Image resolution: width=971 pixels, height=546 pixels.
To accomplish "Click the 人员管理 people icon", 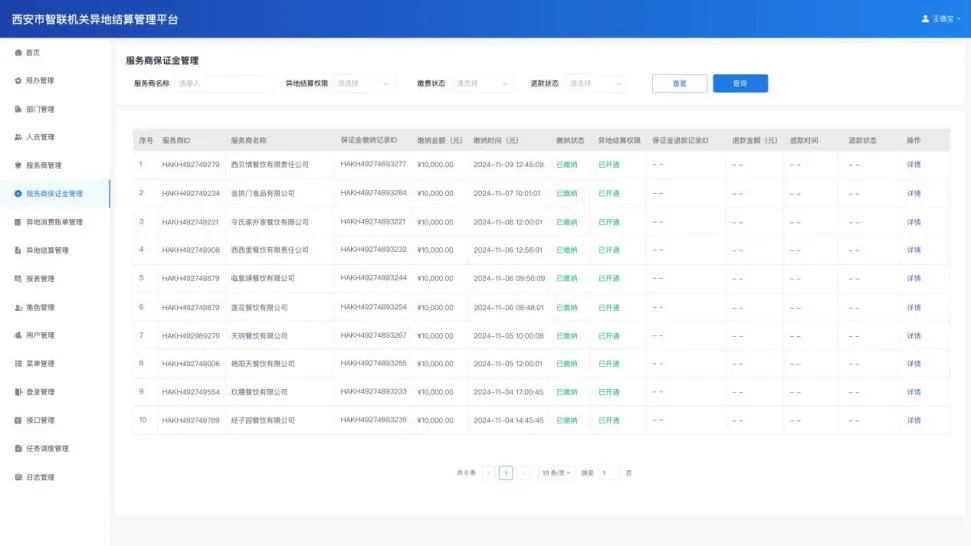I will [x=18, y=137].
